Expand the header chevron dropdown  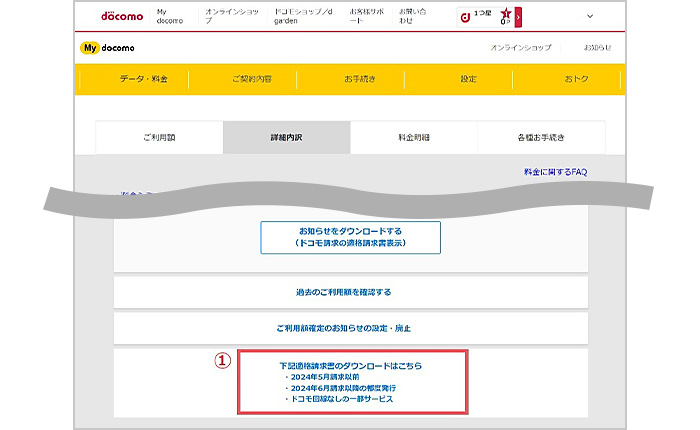pos(590,16)
